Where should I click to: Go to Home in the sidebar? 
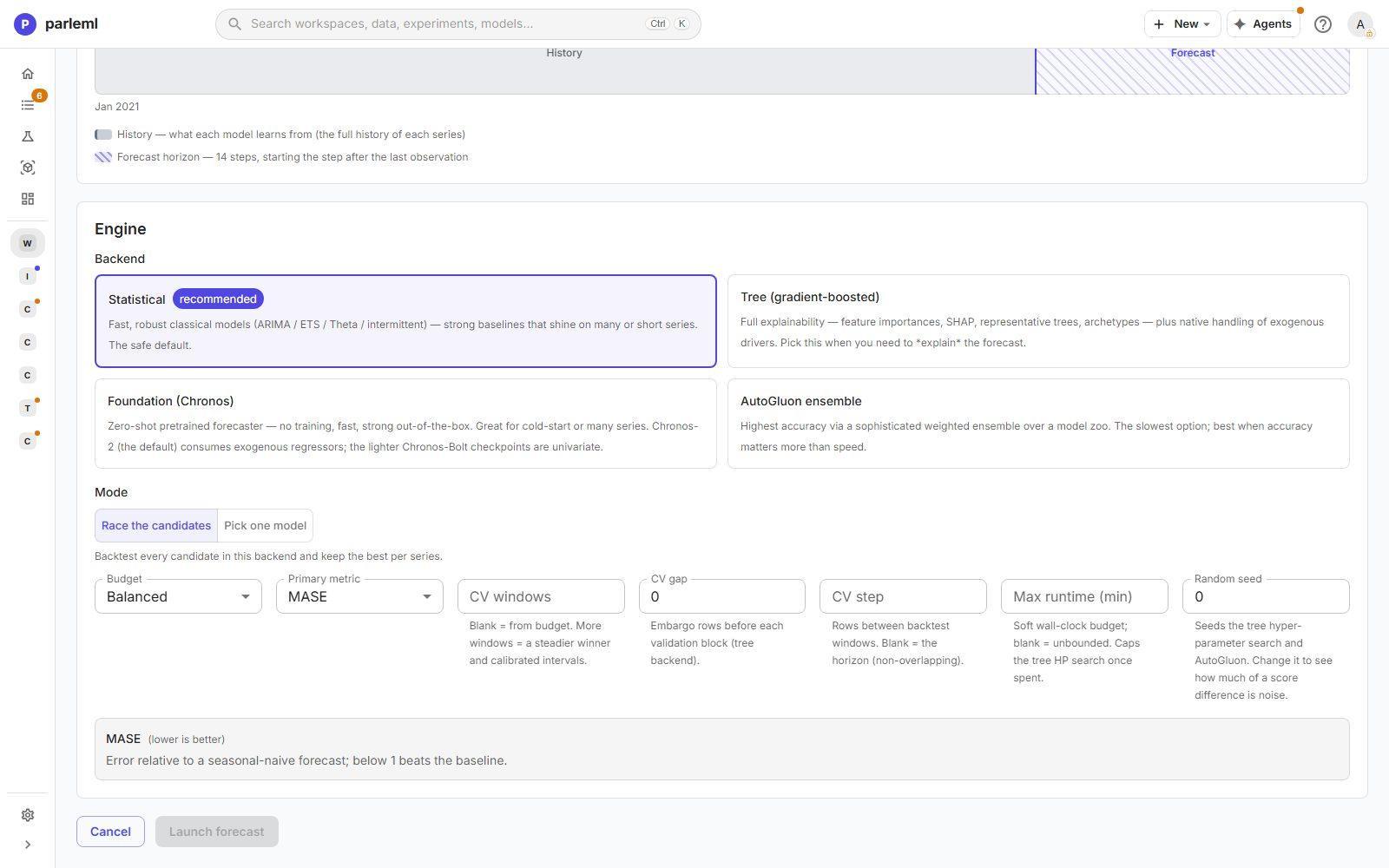pos(28,74)
